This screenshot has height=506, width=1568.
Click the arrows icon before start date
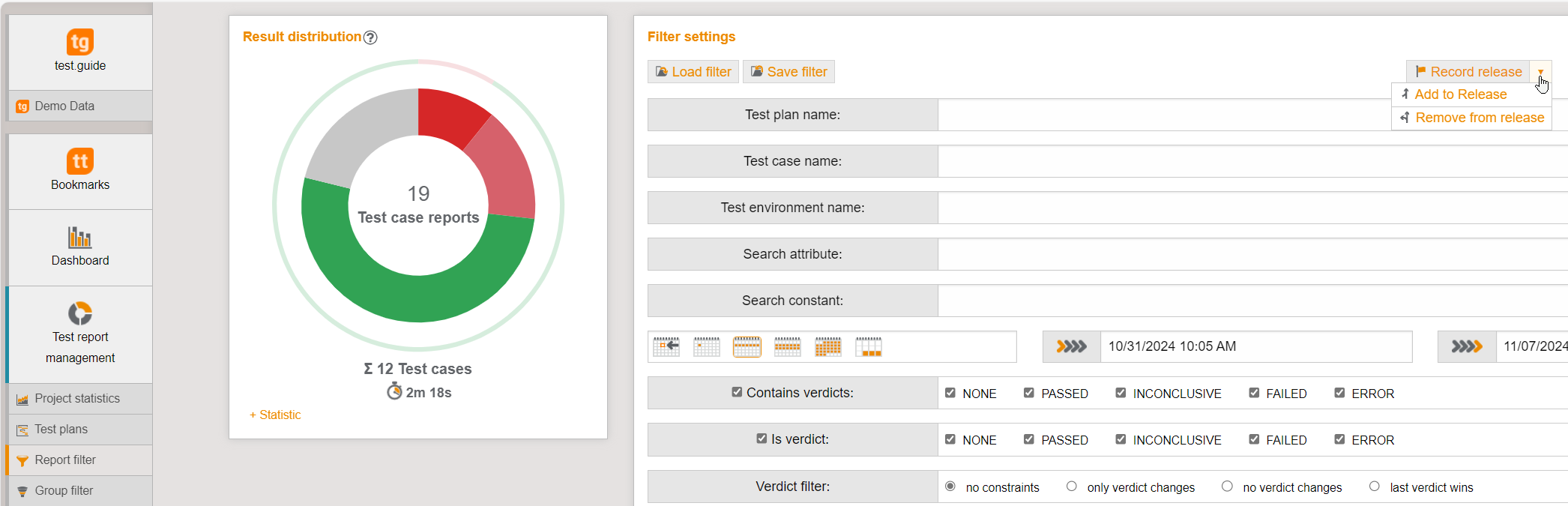(1072, 346)
